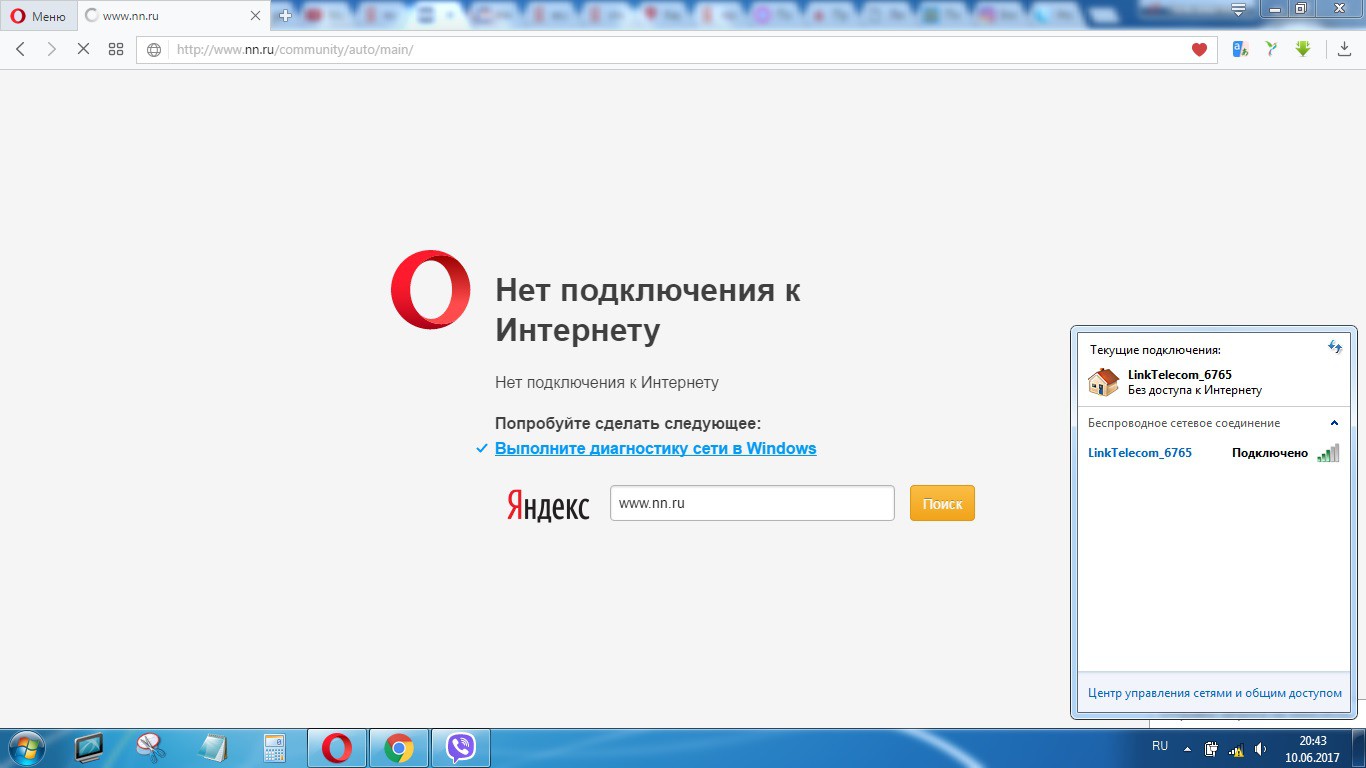The width and height of the screenshot is (1366, 768).
Task: Open the Windows Start button
Action: [25, 748]
